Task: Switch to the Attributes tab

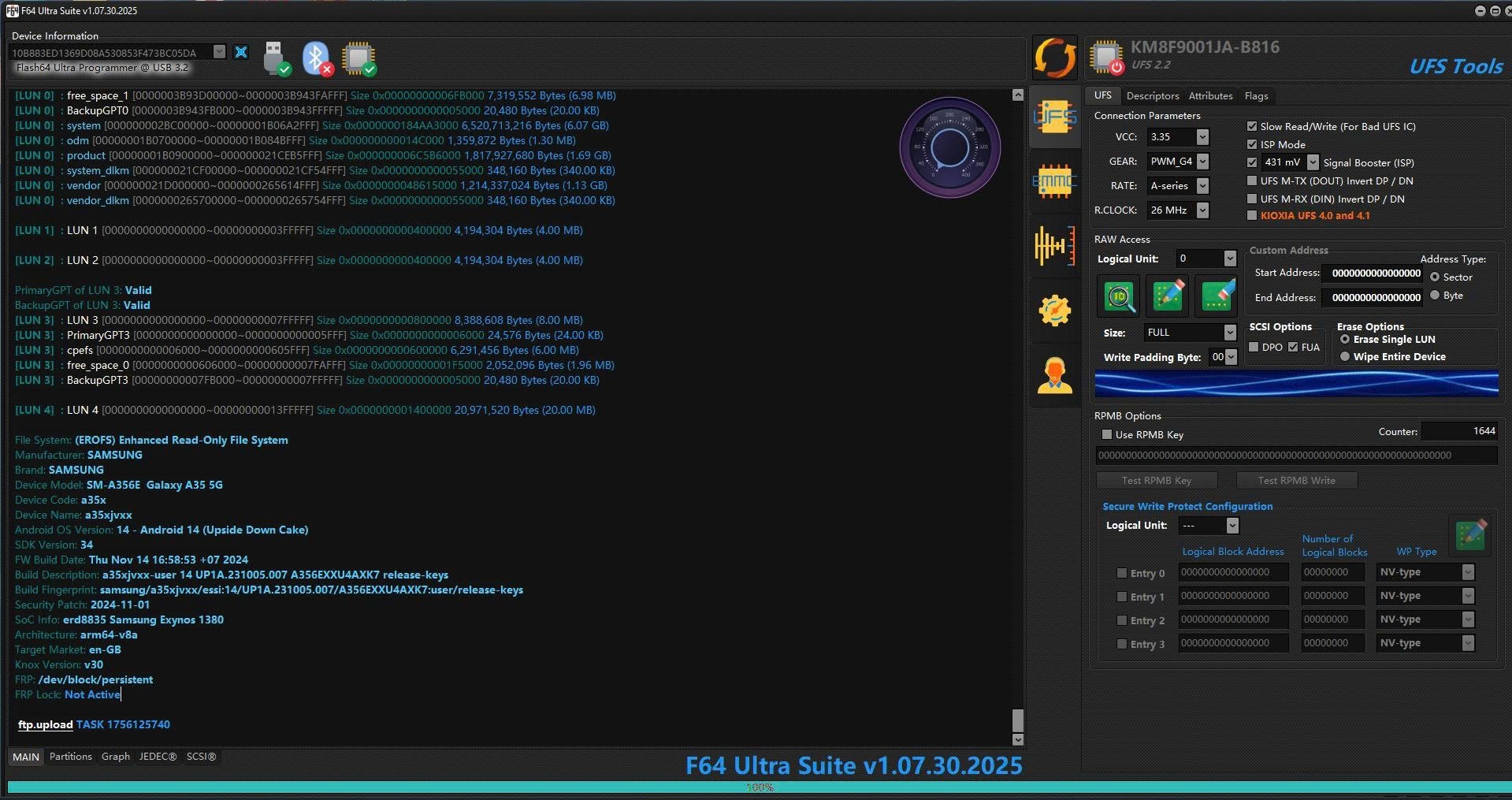Action: tap(1210, 96)
